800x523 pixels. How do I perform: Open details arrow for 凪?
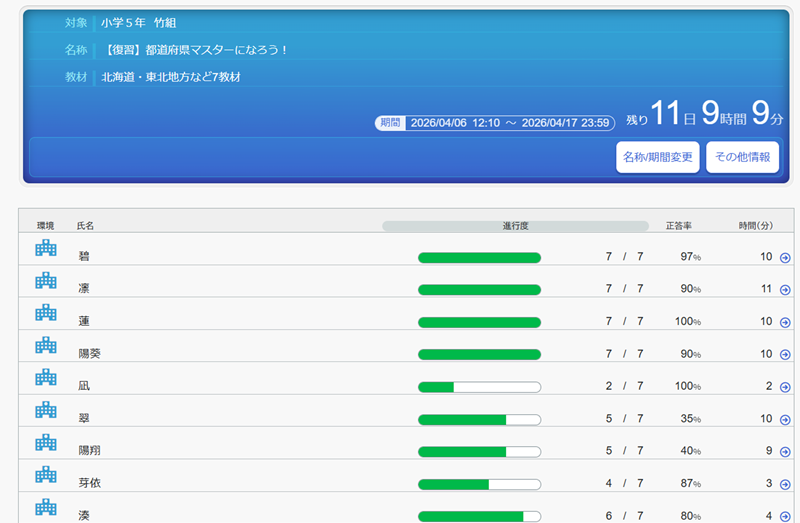(x=785, y=387)
